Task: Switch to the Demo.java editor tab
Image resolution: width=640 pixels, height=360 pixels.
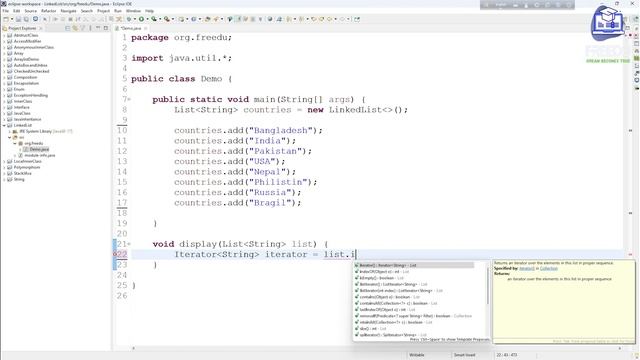Action: (x=131, y=28)
